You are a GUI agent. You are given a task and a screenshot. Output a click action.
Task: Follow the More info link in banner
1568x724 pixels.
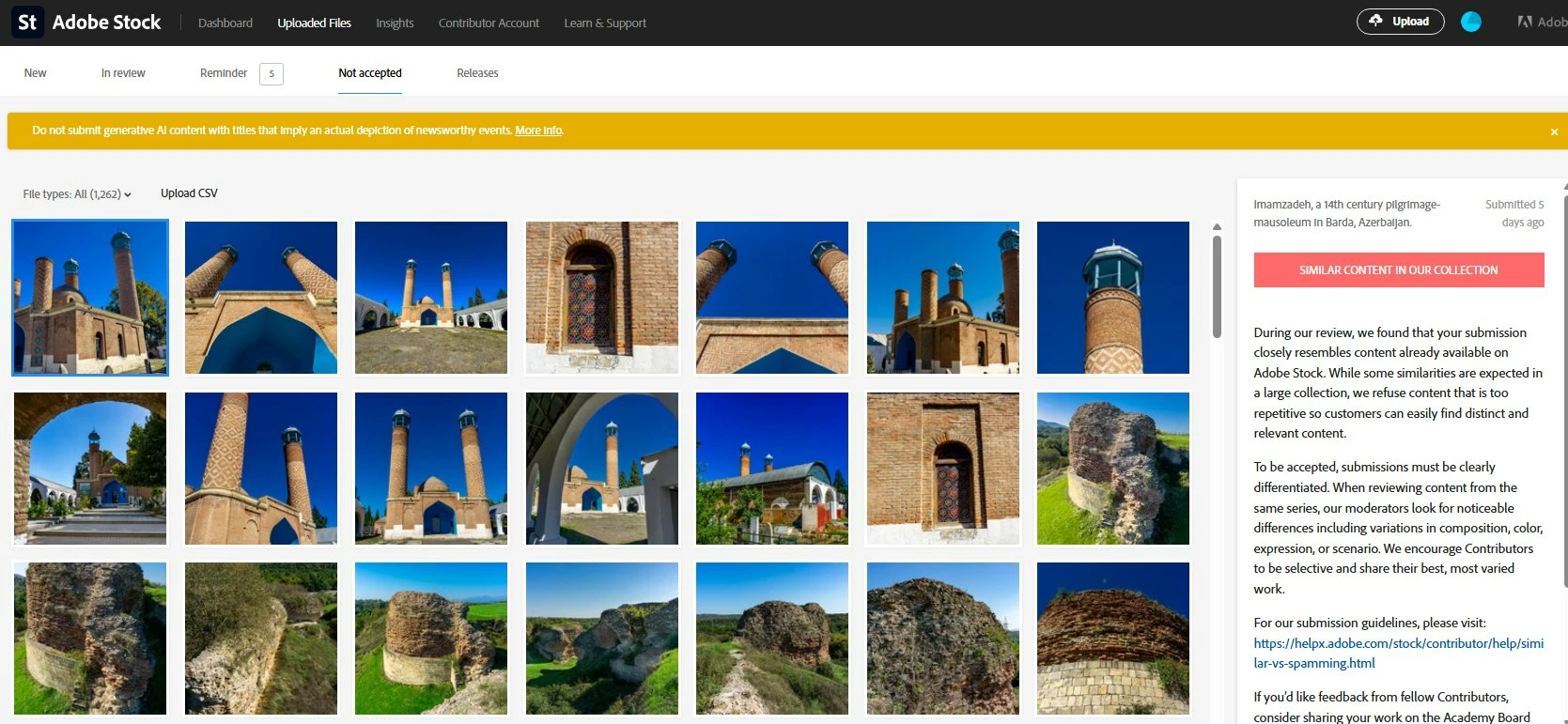(538, 131)
